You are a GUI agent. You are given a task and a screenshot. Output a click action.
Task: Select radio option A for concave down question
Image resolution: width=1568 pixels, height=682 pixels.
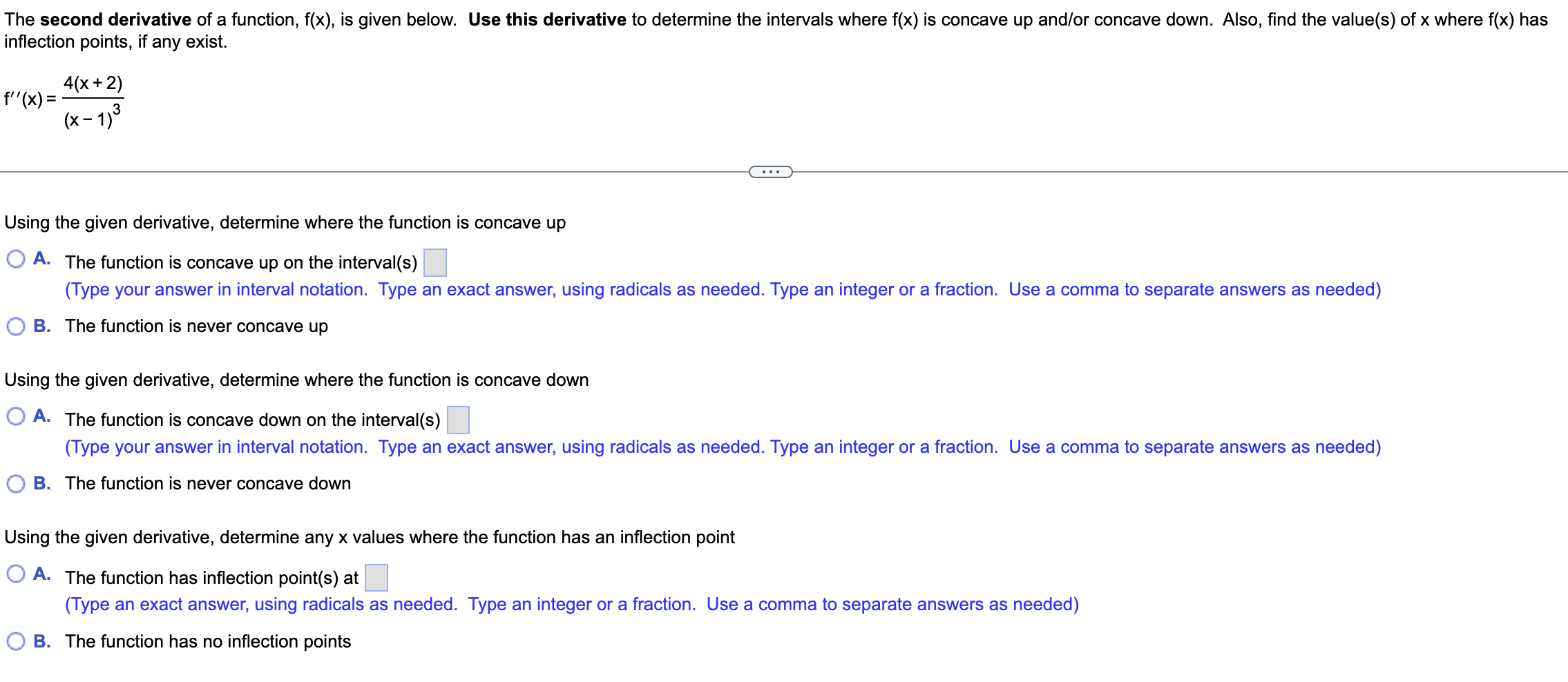[16, 415]
